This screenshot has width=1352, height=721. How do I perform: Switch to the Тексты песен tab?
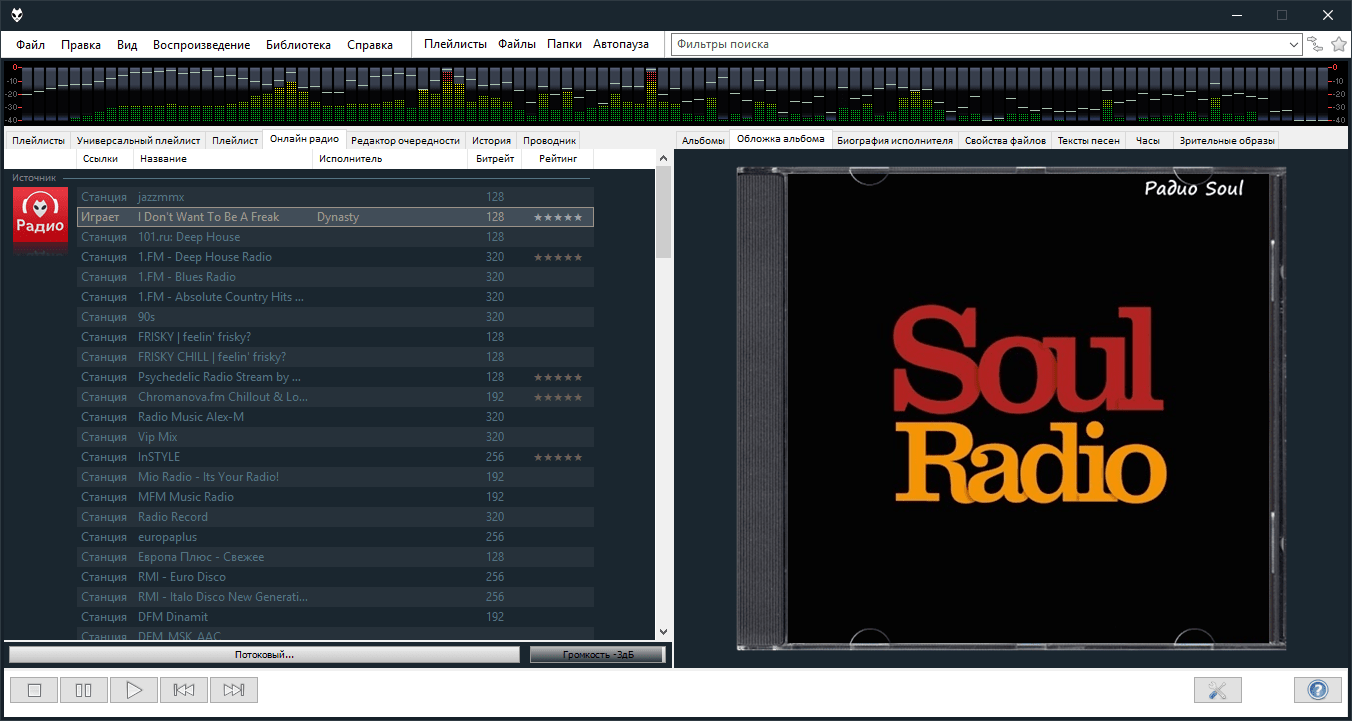1088,141
